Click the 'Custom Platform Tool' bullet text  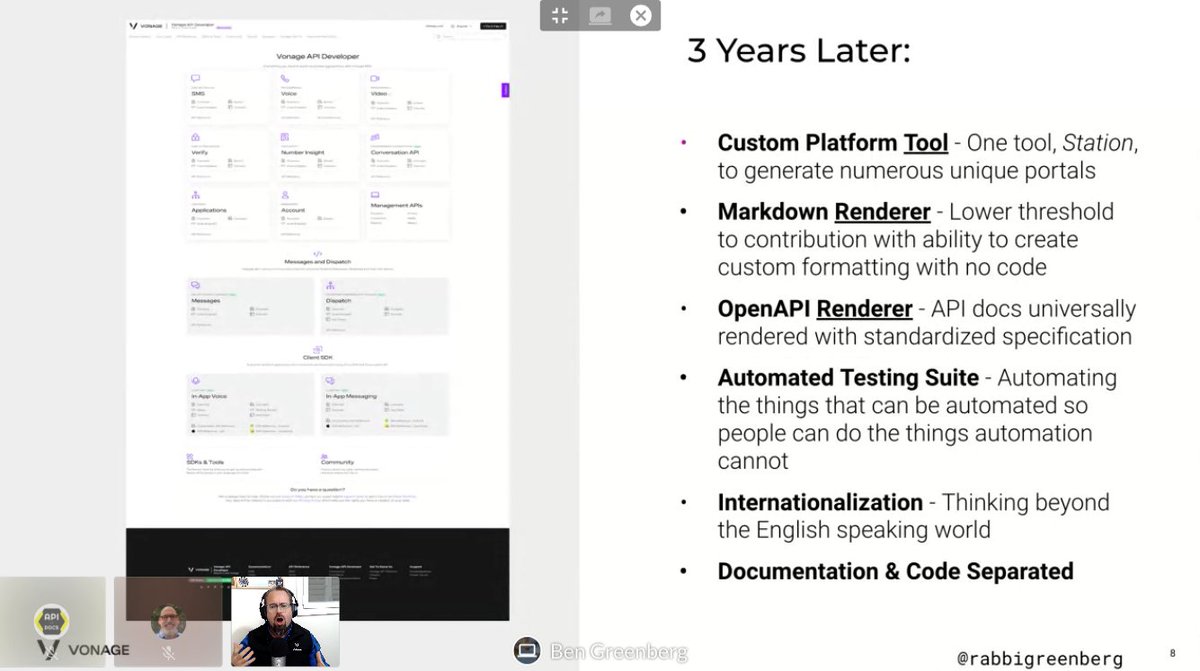[x=833, y=143]
